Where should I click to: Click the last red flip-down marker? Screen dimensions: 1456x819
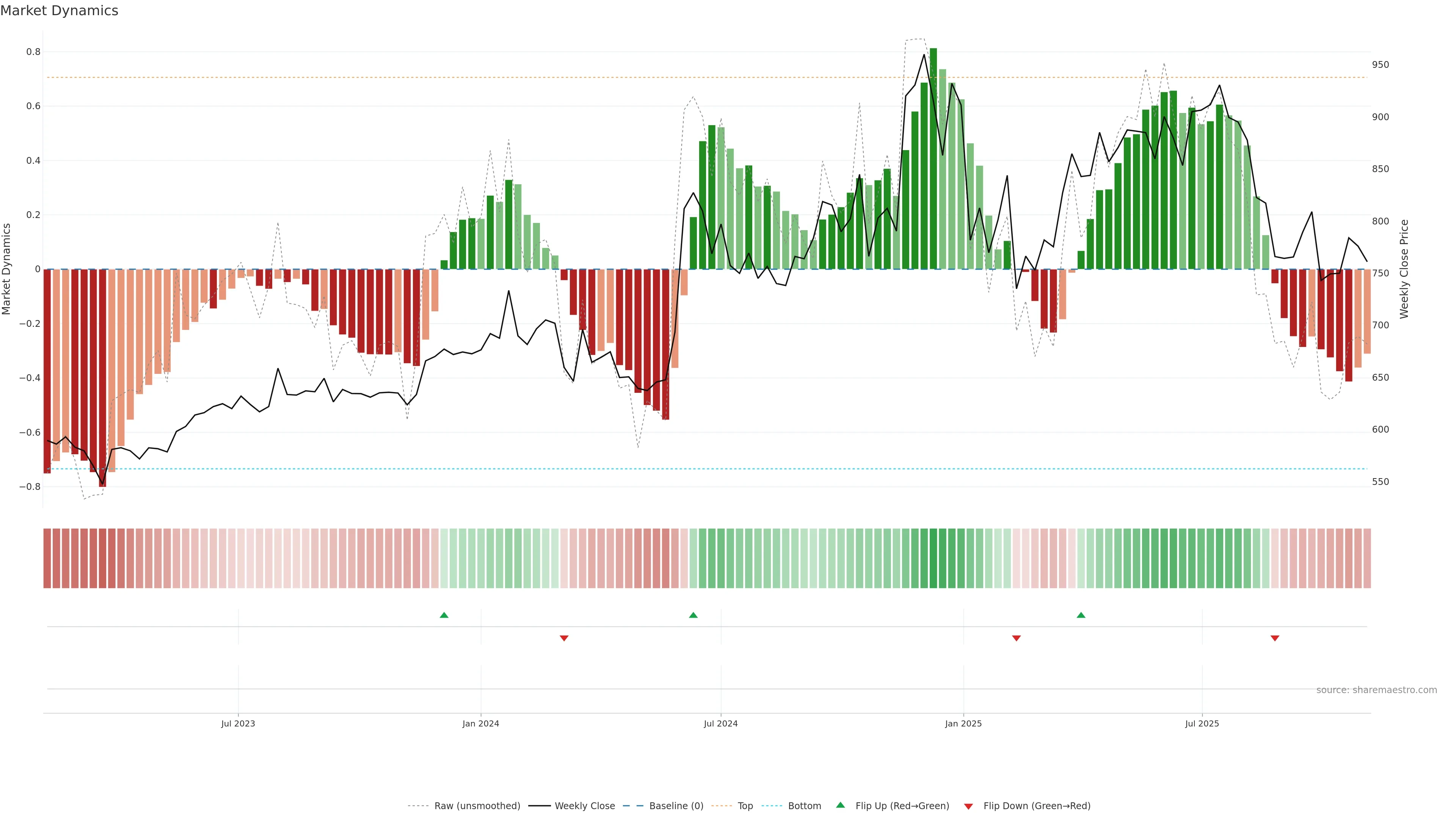point(1274,638)
